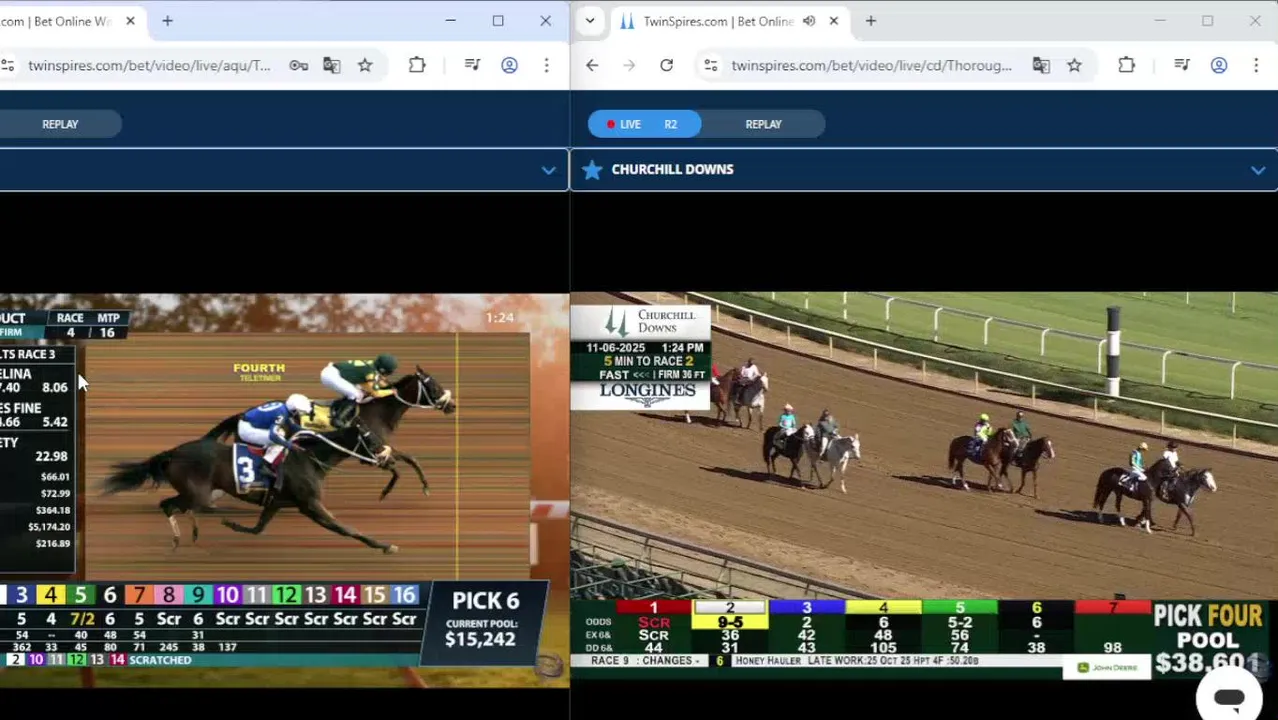Bookmark Churchill Downs page with right window star

[x=1074, y=65]
